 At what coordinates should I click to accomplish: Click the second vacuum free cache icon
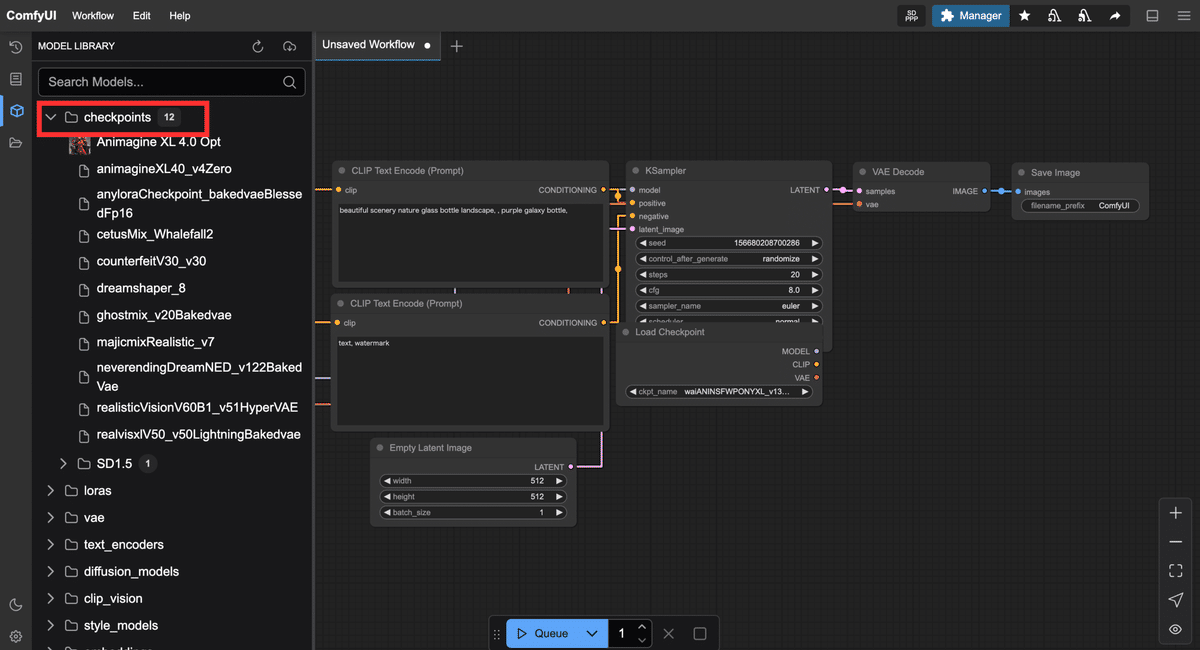tap(1085, 16)
